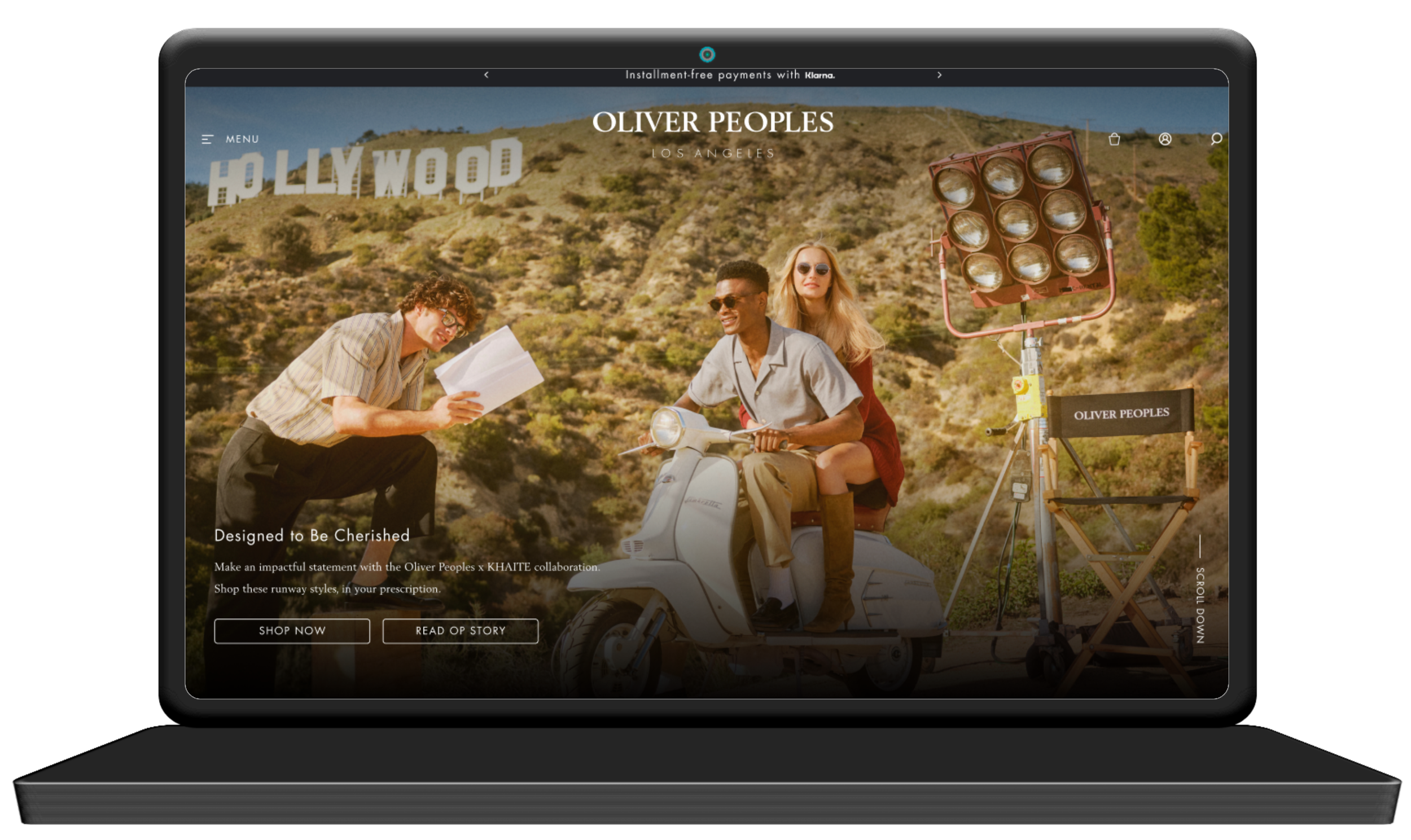This screenshot has width=1411, height=840.
Task: Click the Scroll Down indicator
Action: pos(1200,590)
